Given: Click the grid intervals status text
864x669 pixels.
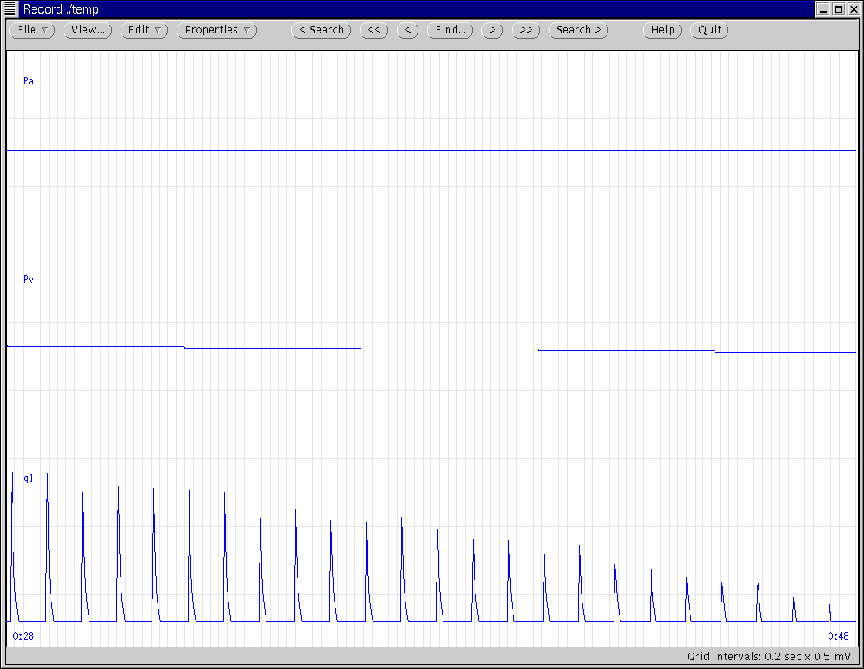Looking at the screenshot, I should (x=769, y=656).
